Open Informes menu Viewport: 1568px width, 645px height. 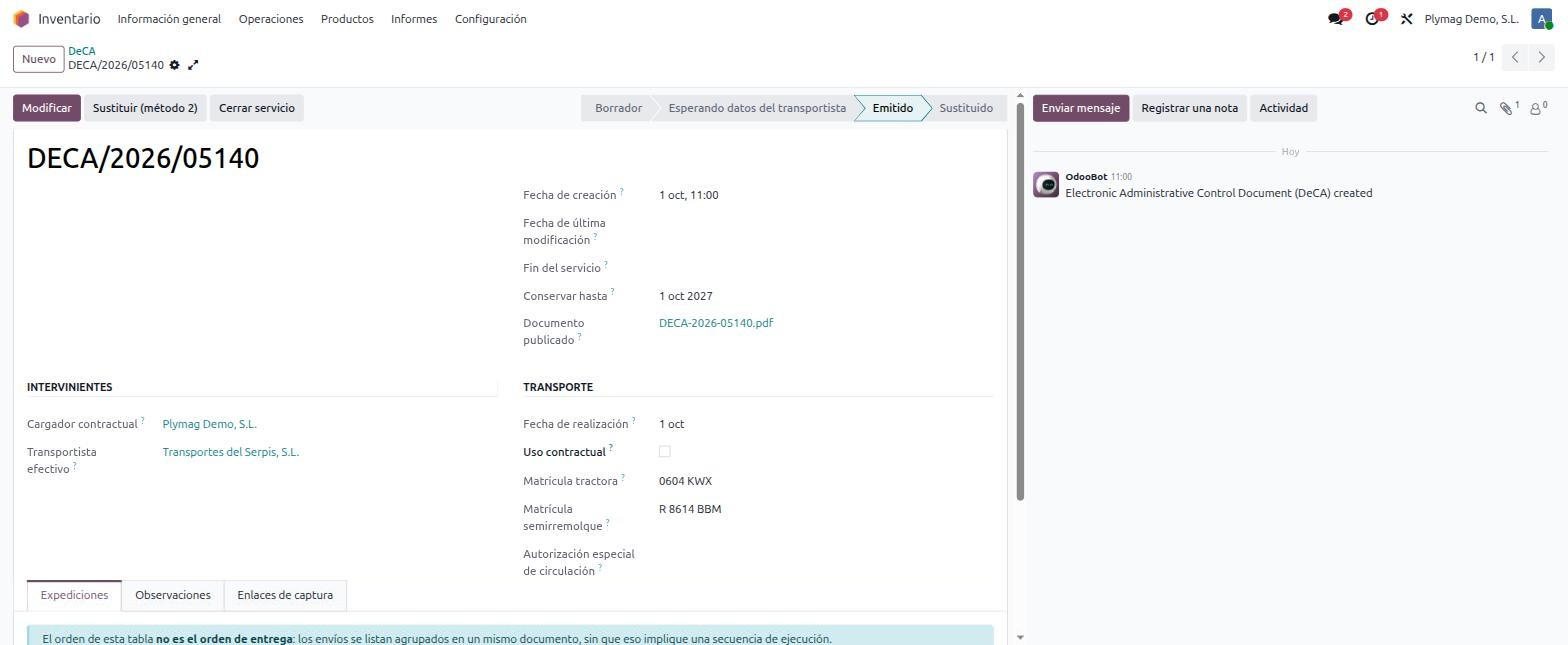(x=414, y=19)
